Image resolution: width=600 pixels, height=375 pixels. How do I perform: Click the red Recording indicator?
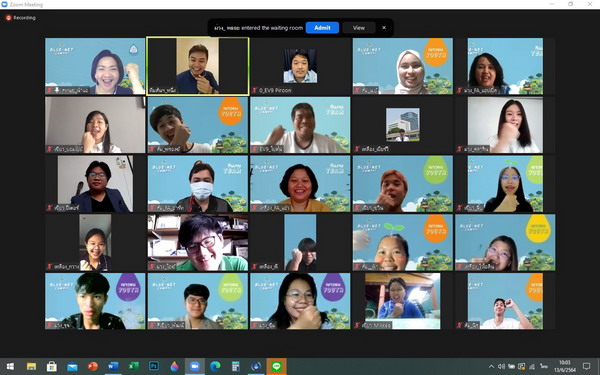[21, 18]
